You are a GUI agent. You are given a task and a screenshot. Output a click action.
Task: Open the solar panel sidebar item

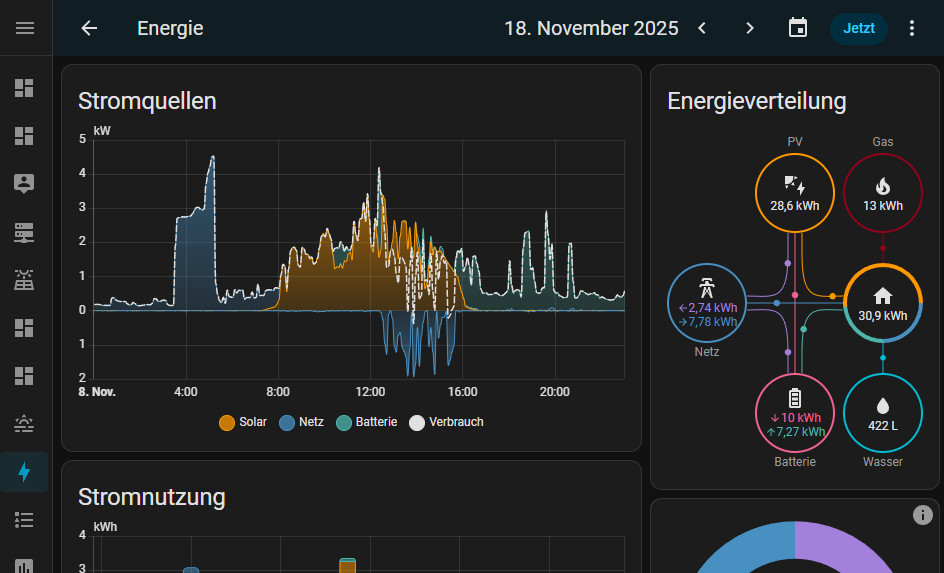(x=25, y=280)
